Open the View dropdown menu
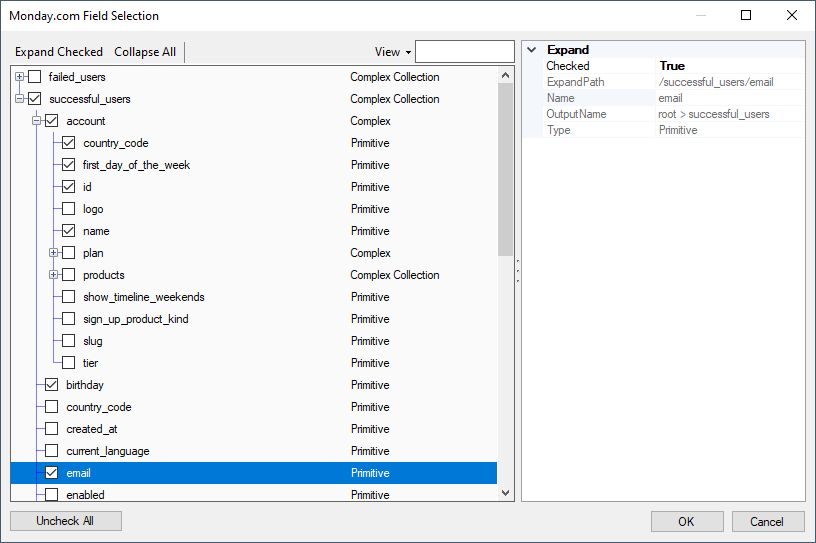This screenshot has height=543, width=816. [x=393, y=52]
